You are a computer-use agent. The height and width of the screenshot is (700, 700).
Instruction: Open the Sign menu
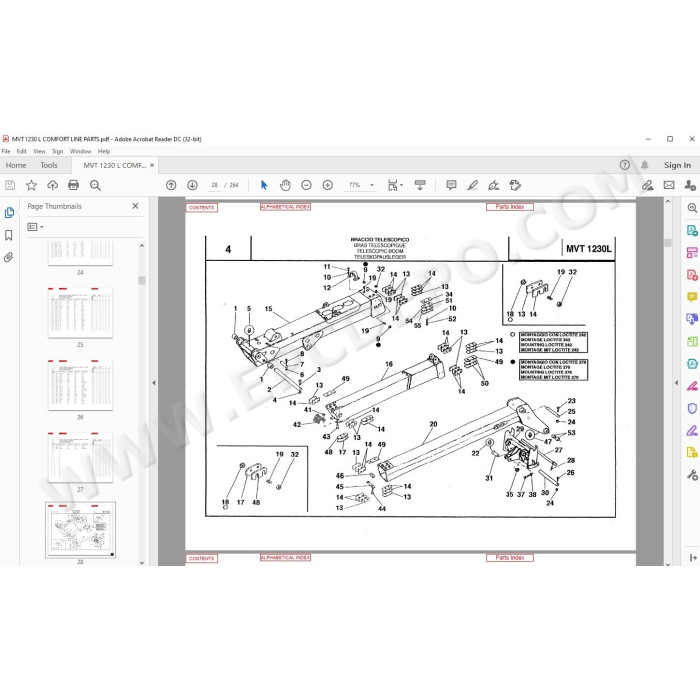[58, 151]
